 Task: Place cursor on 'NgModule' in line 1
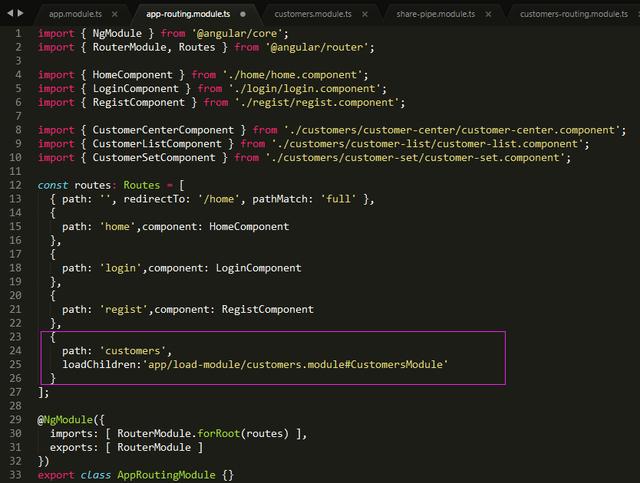click(117, 33)
